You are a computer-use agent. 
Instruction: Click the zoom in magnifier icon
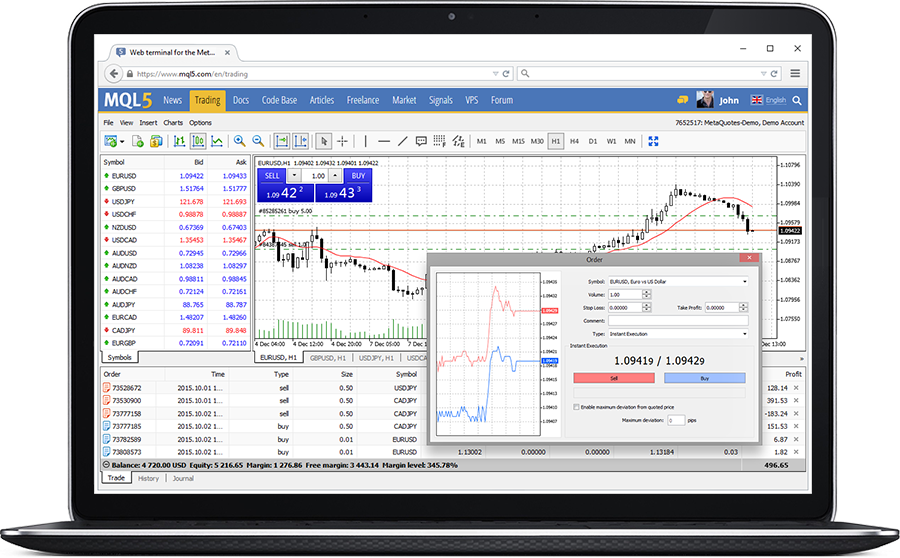[239, 141]
